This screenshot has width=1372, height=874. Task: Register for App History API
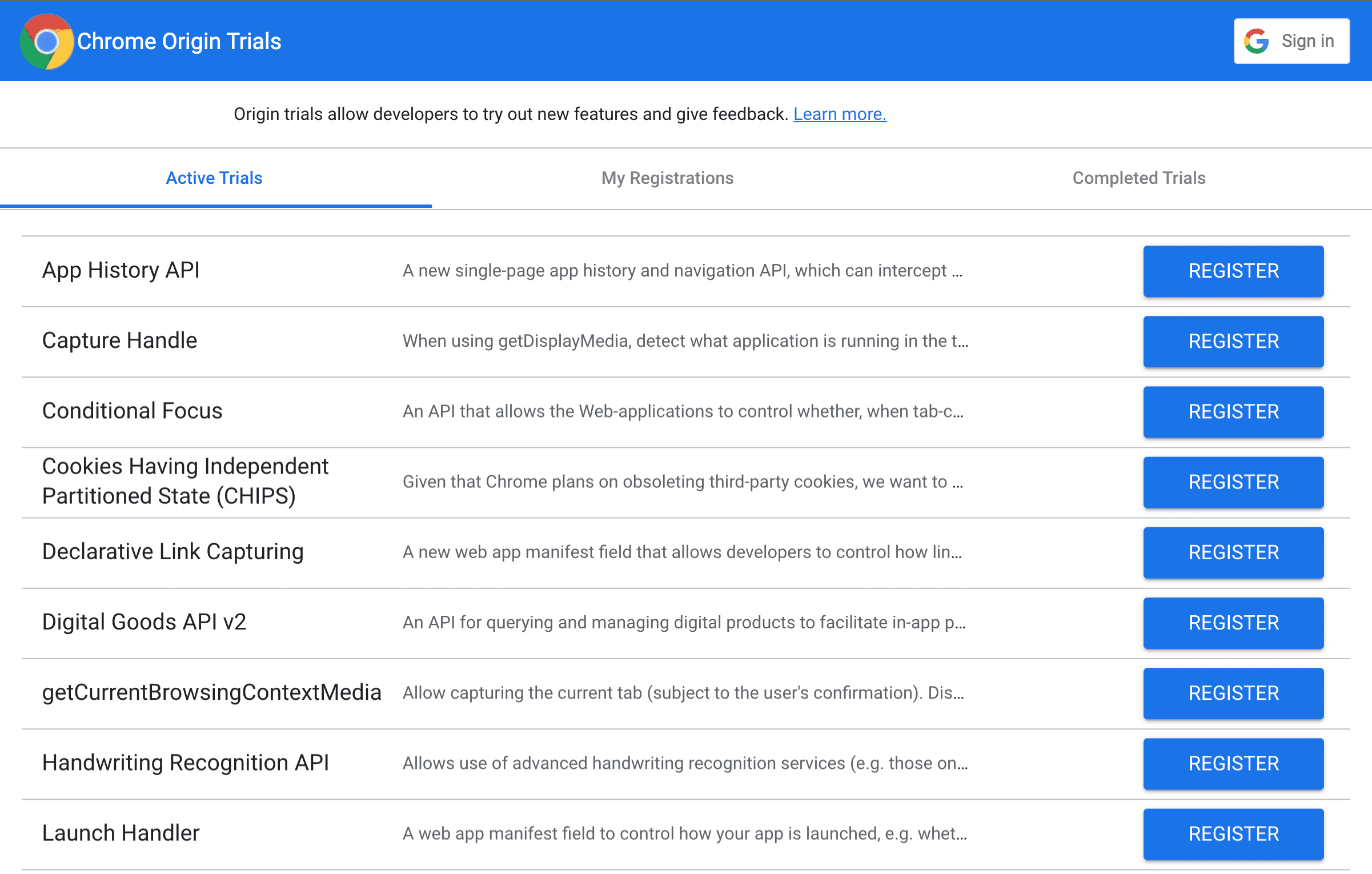[1233, 271]
